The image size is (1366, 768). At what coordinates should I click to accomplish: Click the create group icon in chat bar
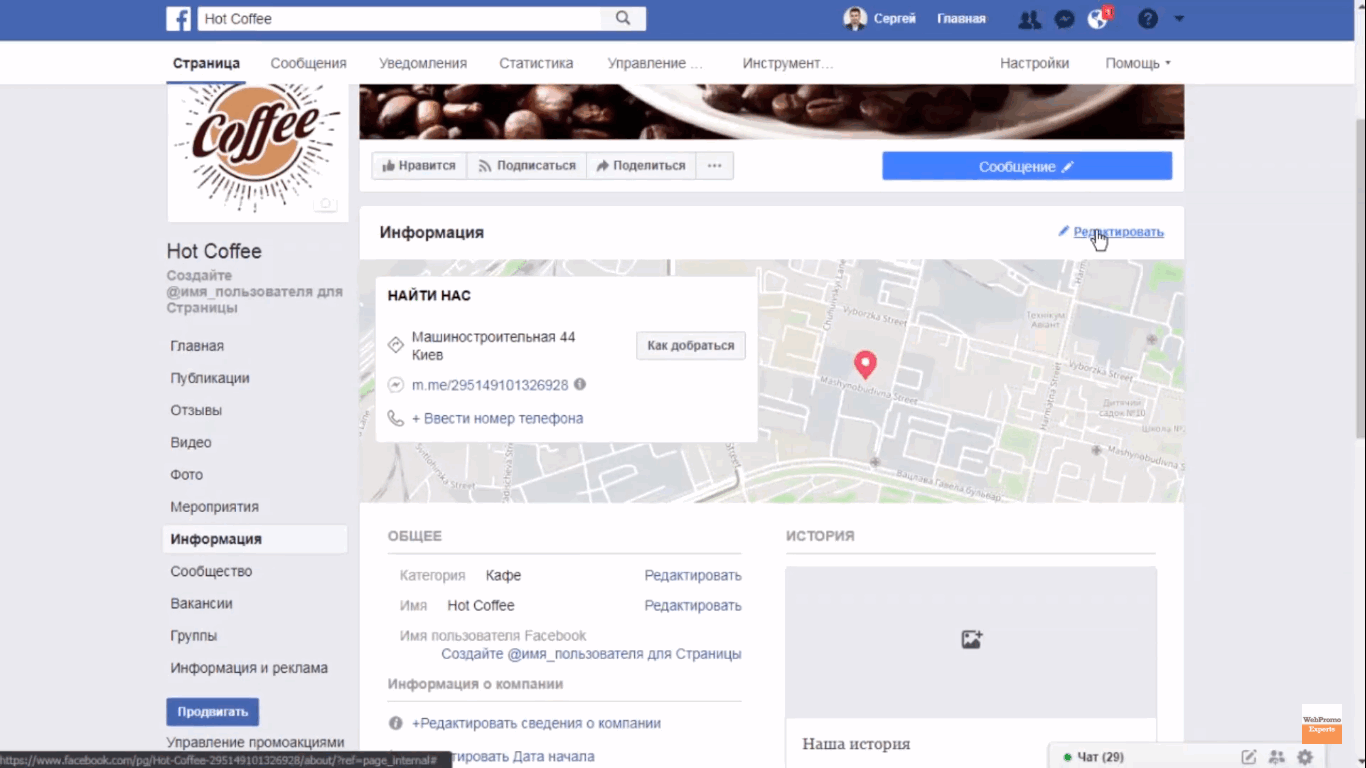click(1276, 757)
